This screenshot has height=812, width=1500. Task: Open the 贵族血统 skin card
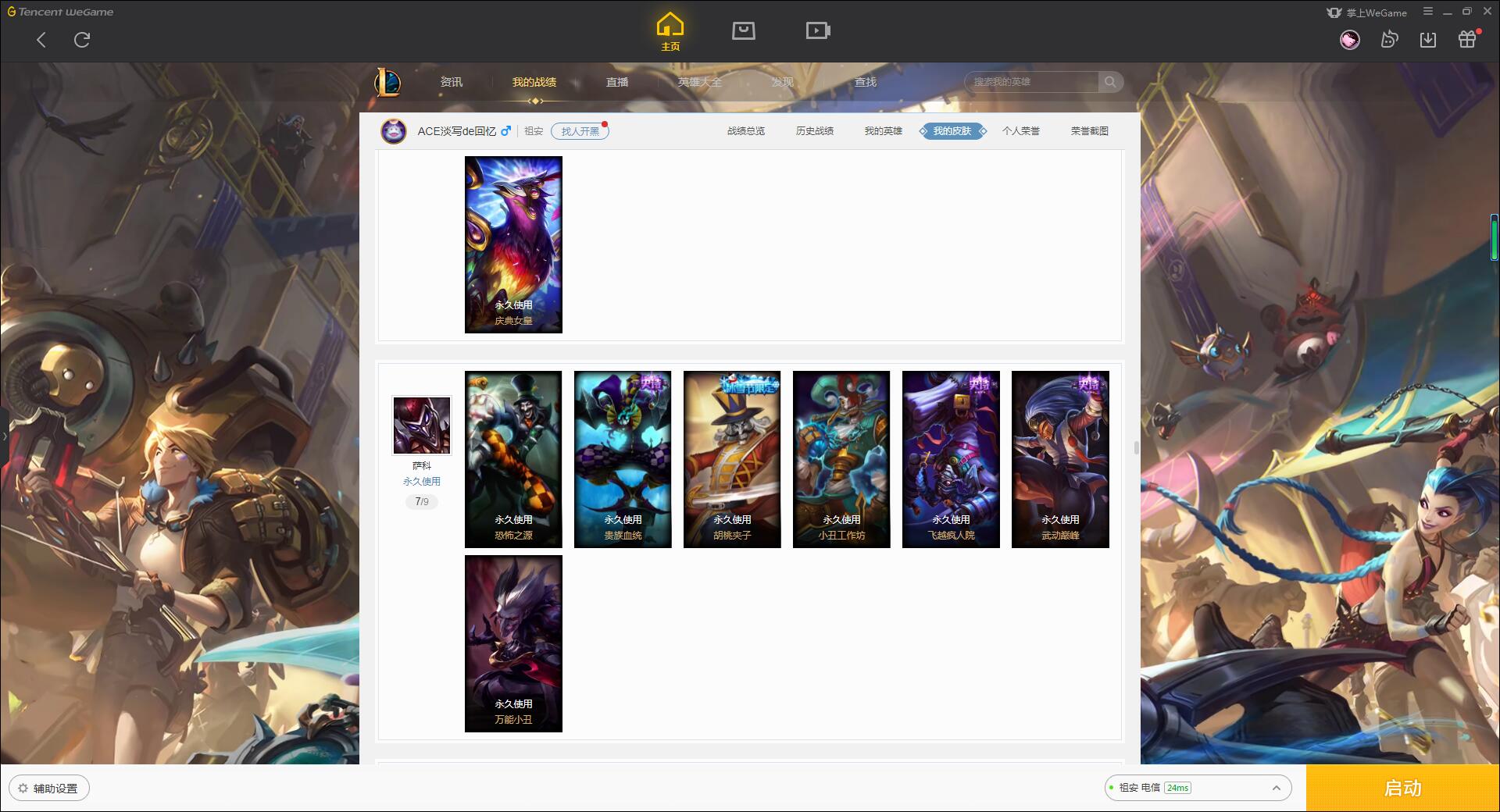(x=623, y=459)
